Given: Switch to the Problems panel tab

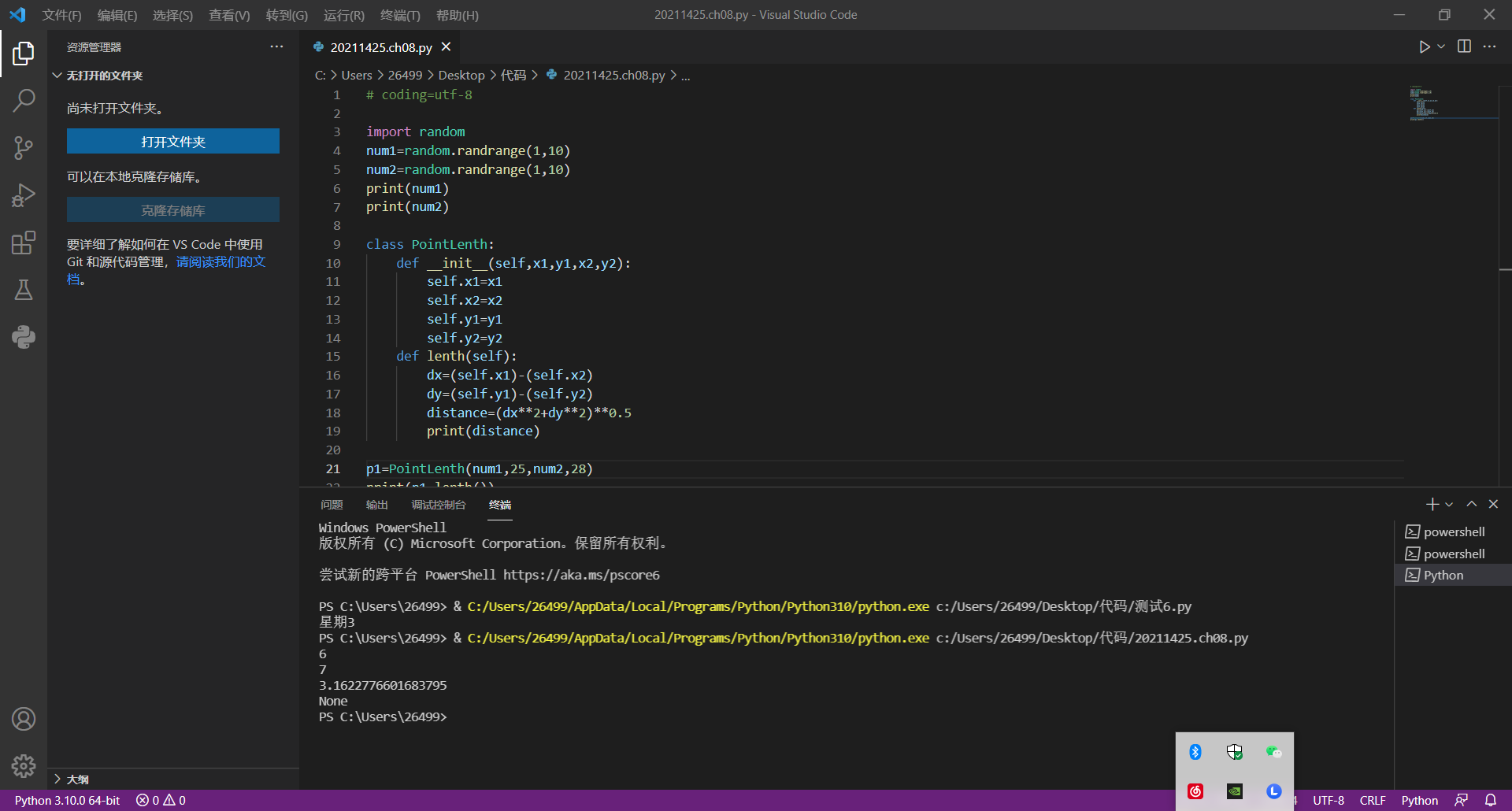Looking at the screenshot, I should [332, 505].
